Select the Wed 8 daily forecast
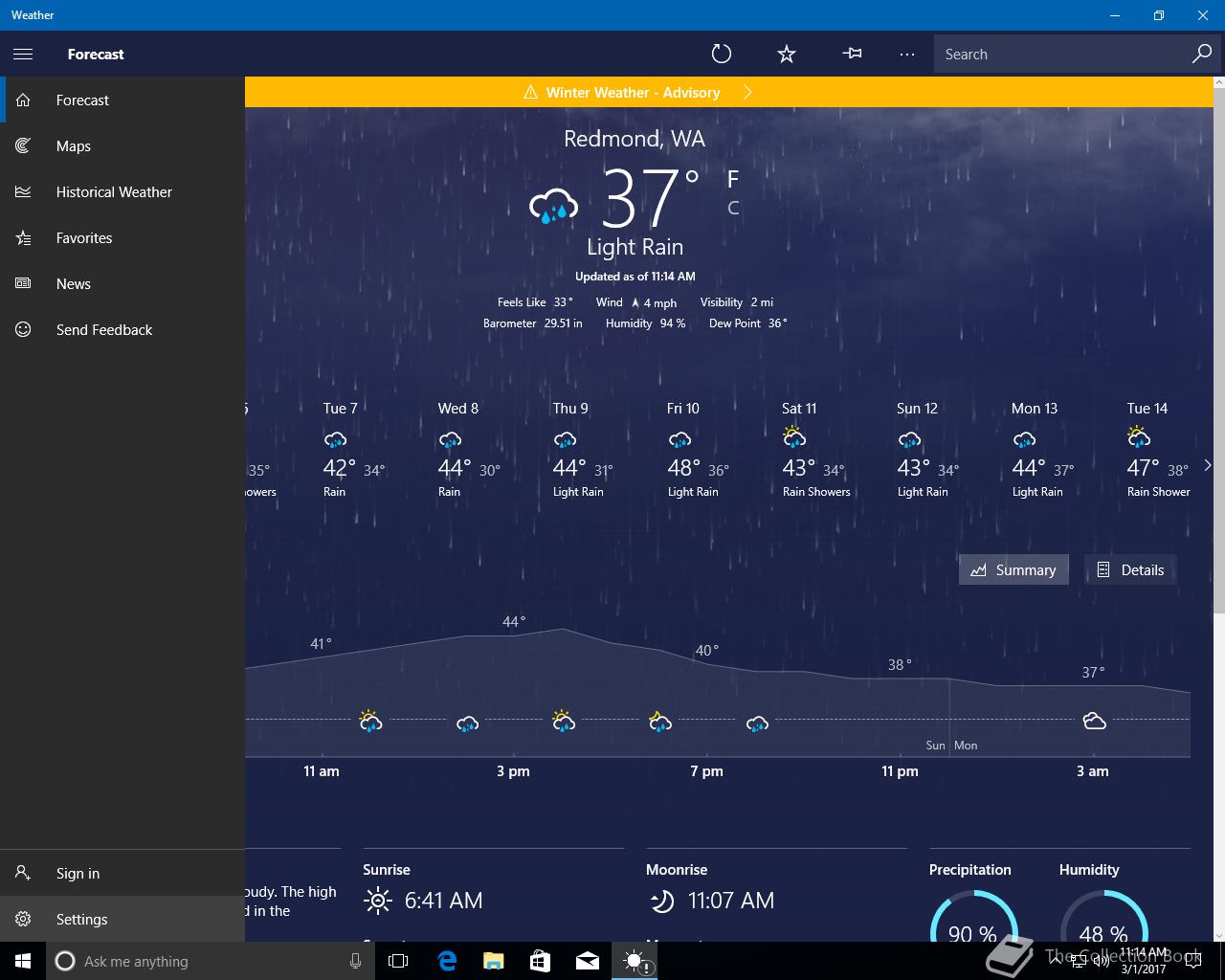1225x980 pixels. (469, 450)
